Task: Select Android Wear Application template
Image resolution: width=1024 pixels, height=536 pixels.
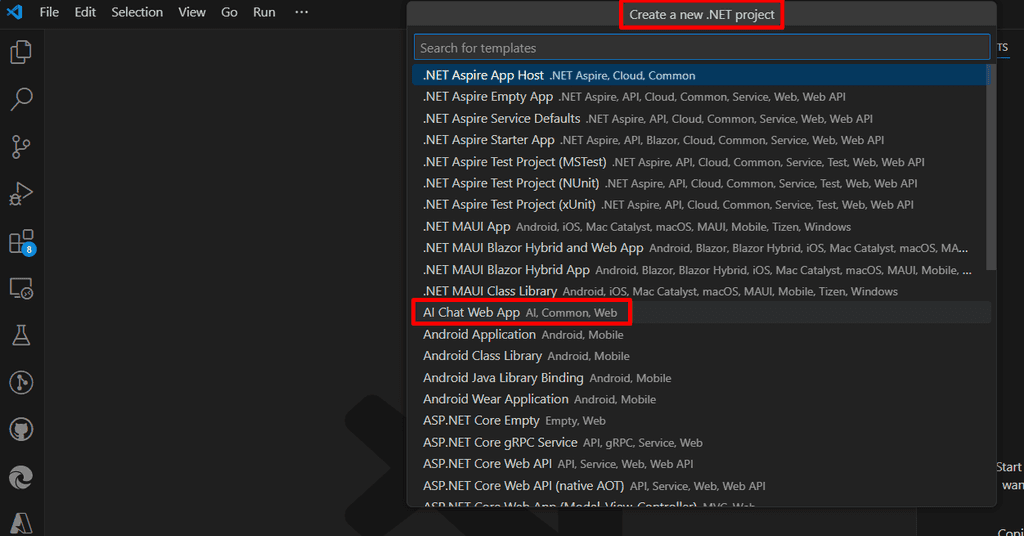Action: click(x=701, y=399)
